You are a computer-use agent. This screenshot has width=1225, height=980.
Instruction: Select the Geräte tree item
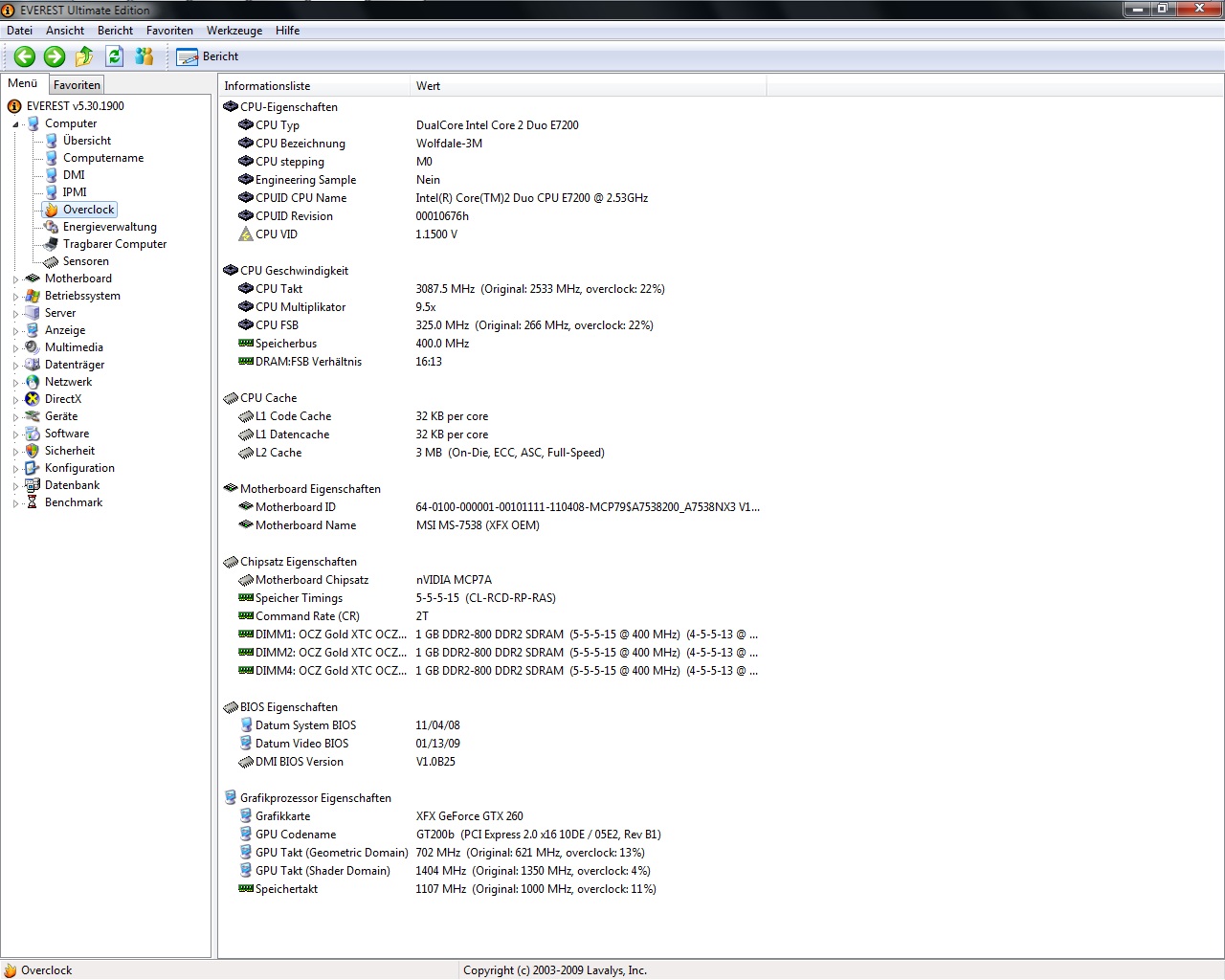(x=61, y=416)
